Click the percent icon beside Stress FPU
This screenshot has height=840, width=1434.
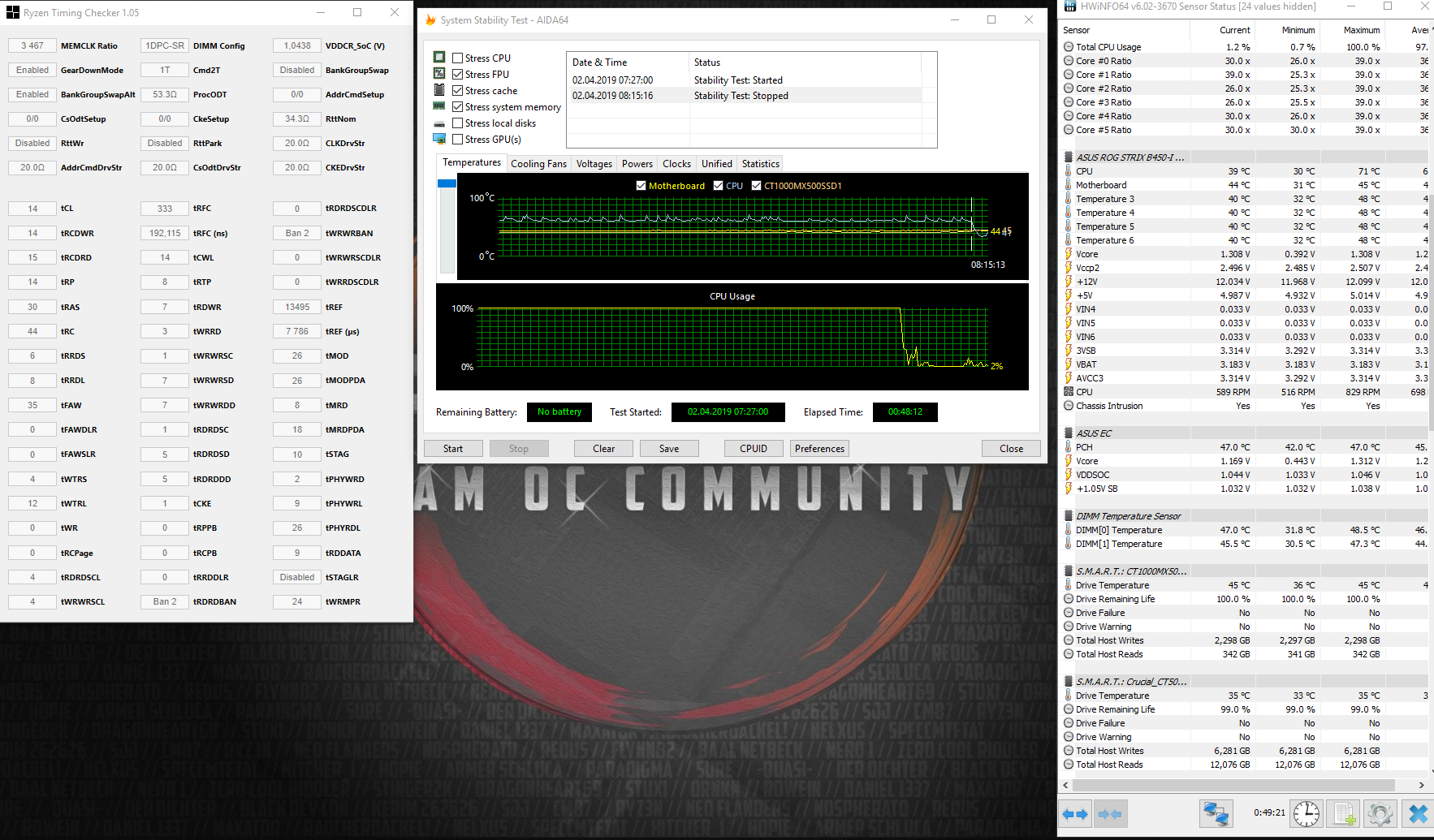[439, 73]
